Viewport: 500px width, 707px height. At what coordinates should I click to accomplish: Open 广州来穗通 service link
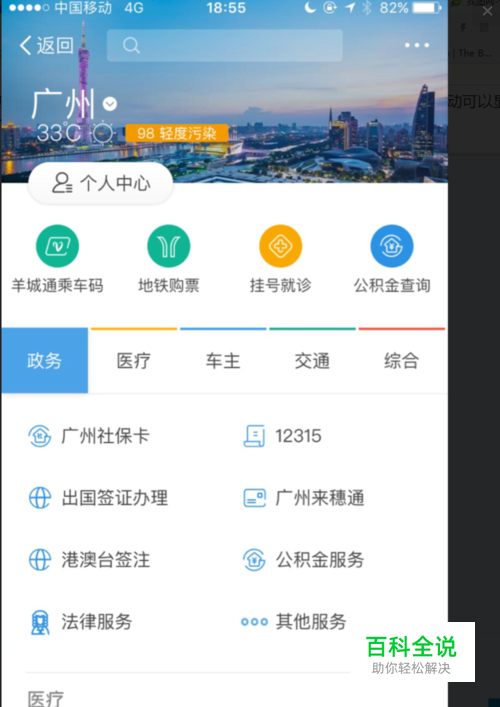320,498
